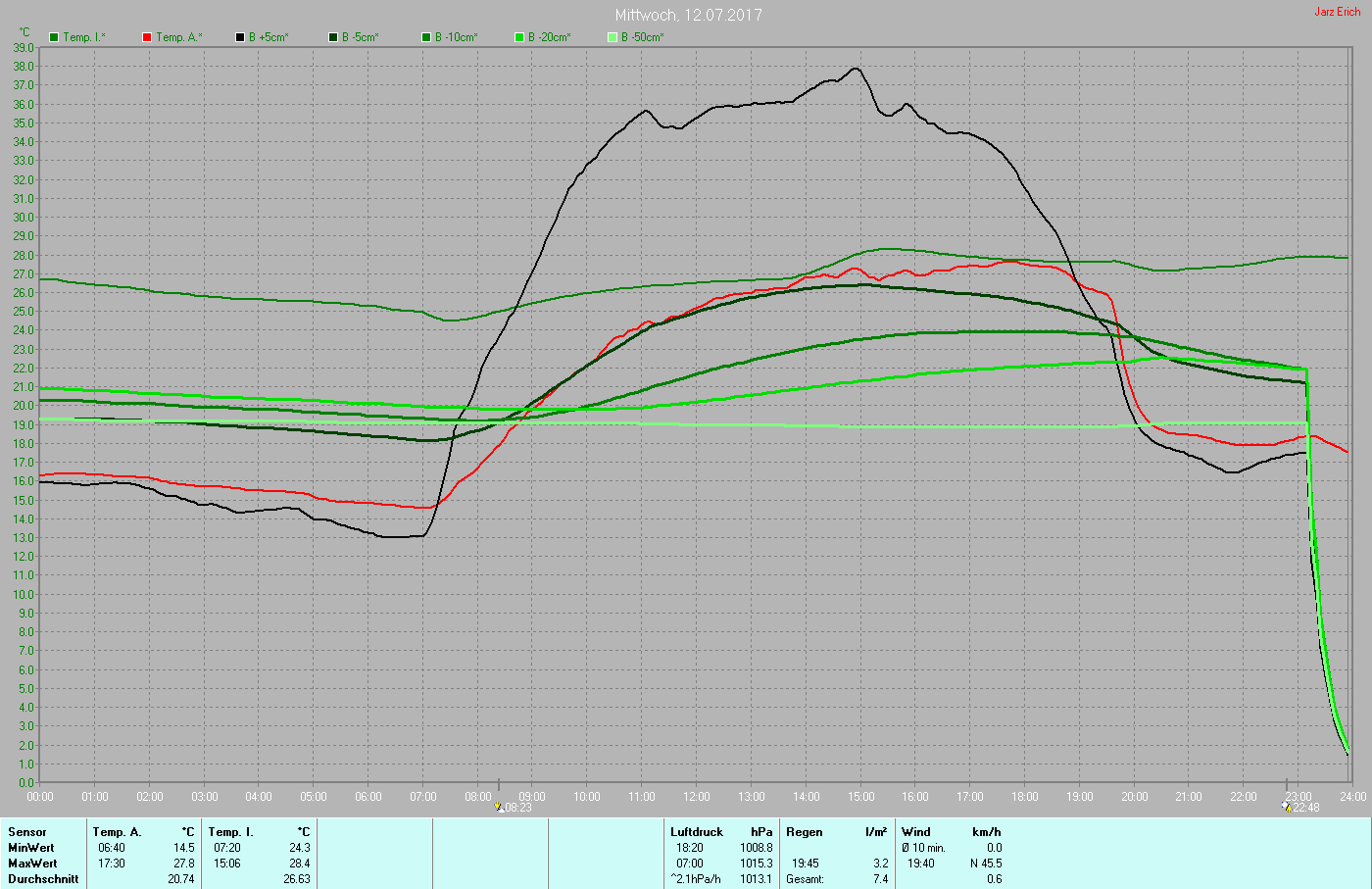1372x889 pixels.
Task: Click the Temp. I. minimum value 24.3
Action: click(300, 848)
